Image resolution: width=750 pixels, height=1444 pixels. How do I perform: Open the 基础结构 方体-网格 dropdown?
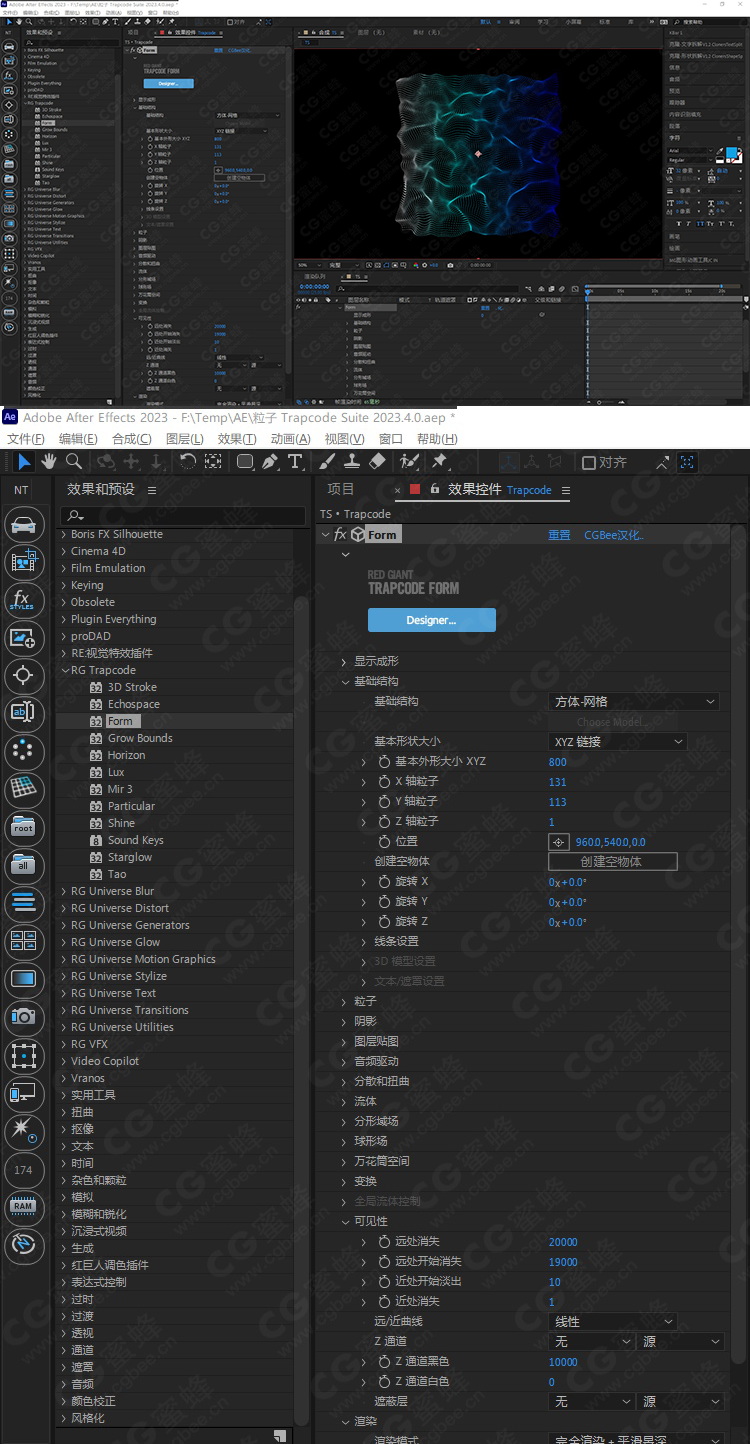tap(634, 702)
